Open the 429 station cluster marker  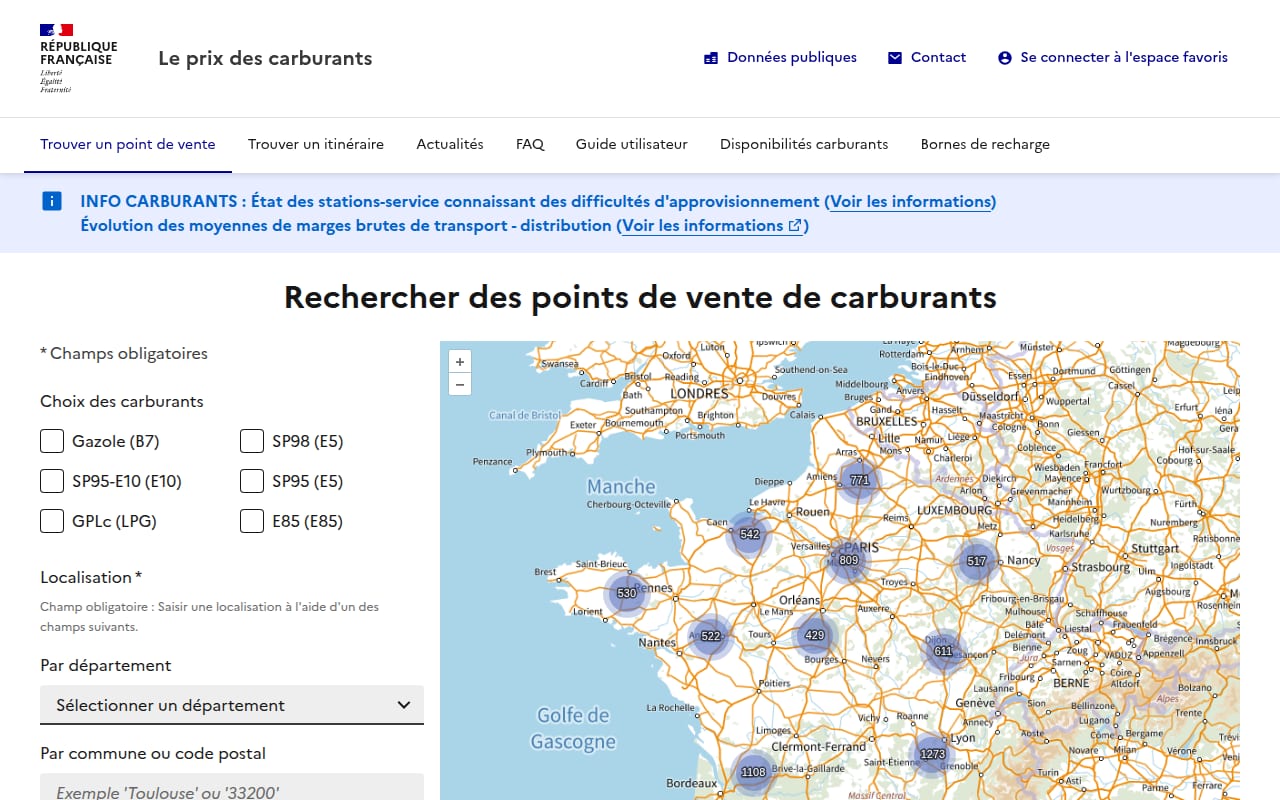click(815, 635)
